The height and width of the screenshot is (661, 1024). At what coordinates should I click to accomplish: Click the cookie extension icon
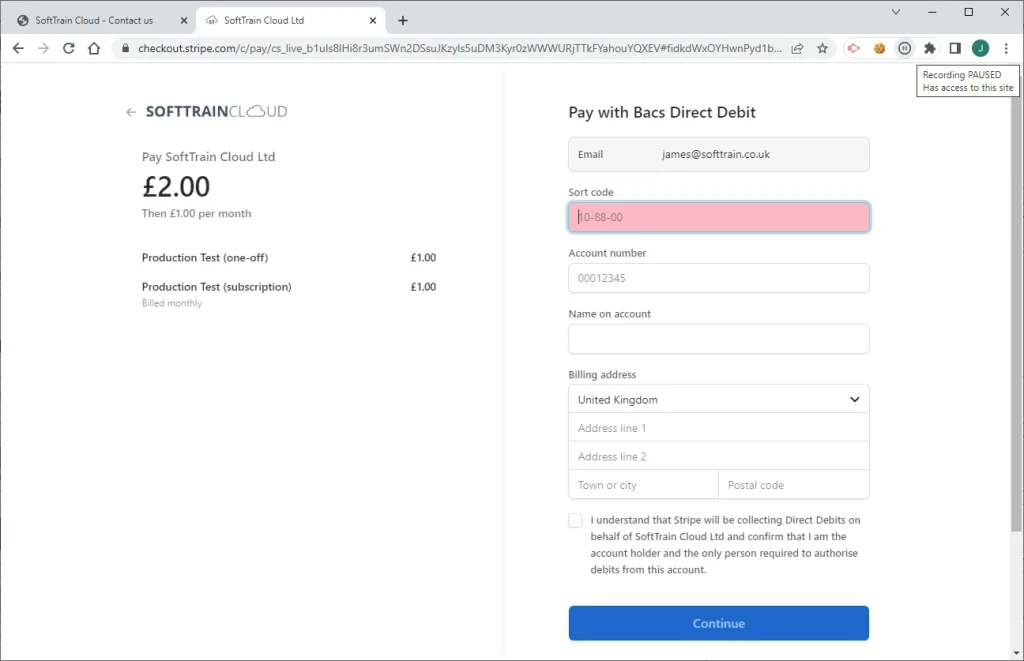878,47
